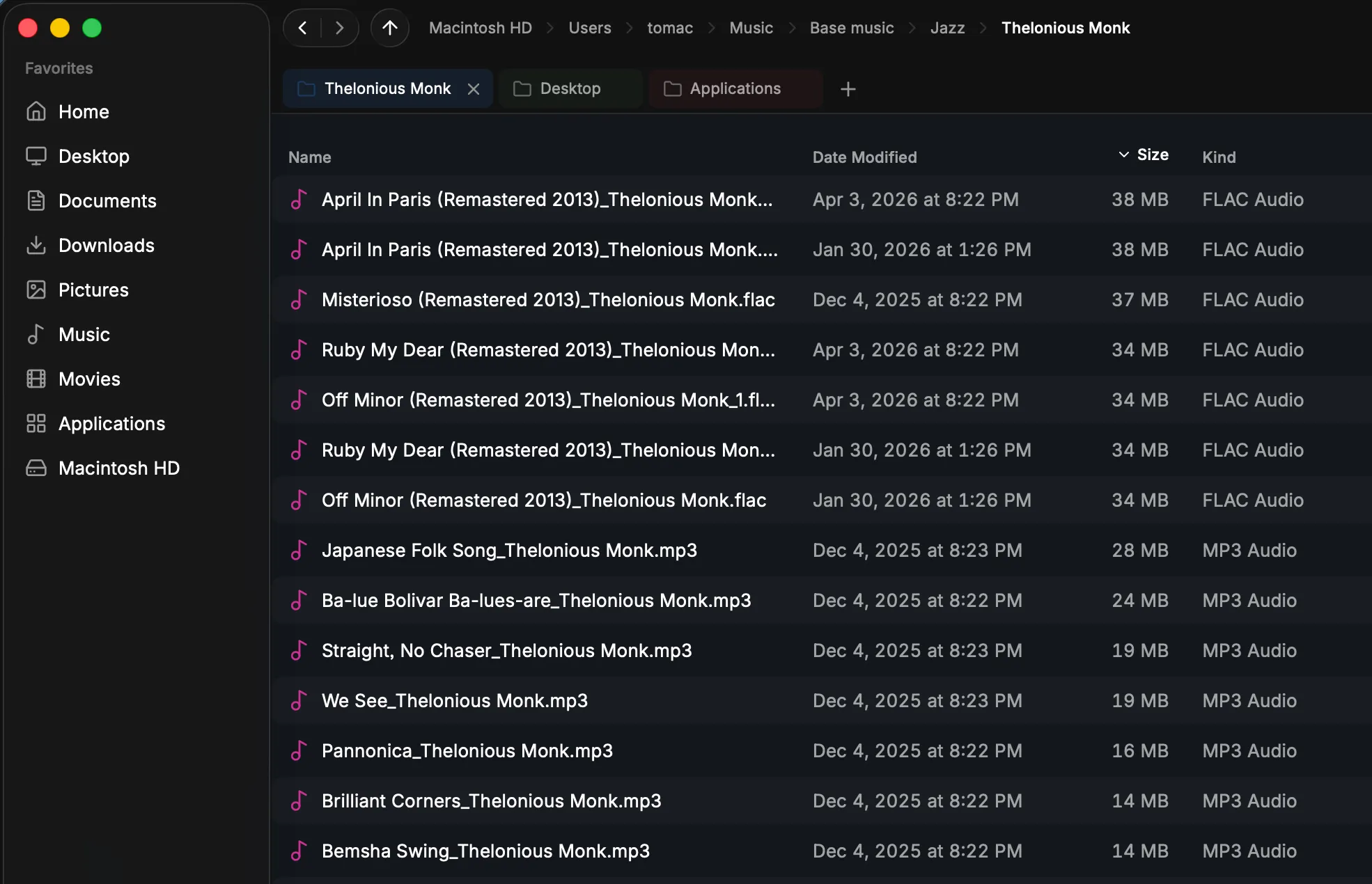The image size is (1372, 884).
Task: Select Ba-lue Bolivar Ba-lues-are mp3 file
Action: pos(822,600)
